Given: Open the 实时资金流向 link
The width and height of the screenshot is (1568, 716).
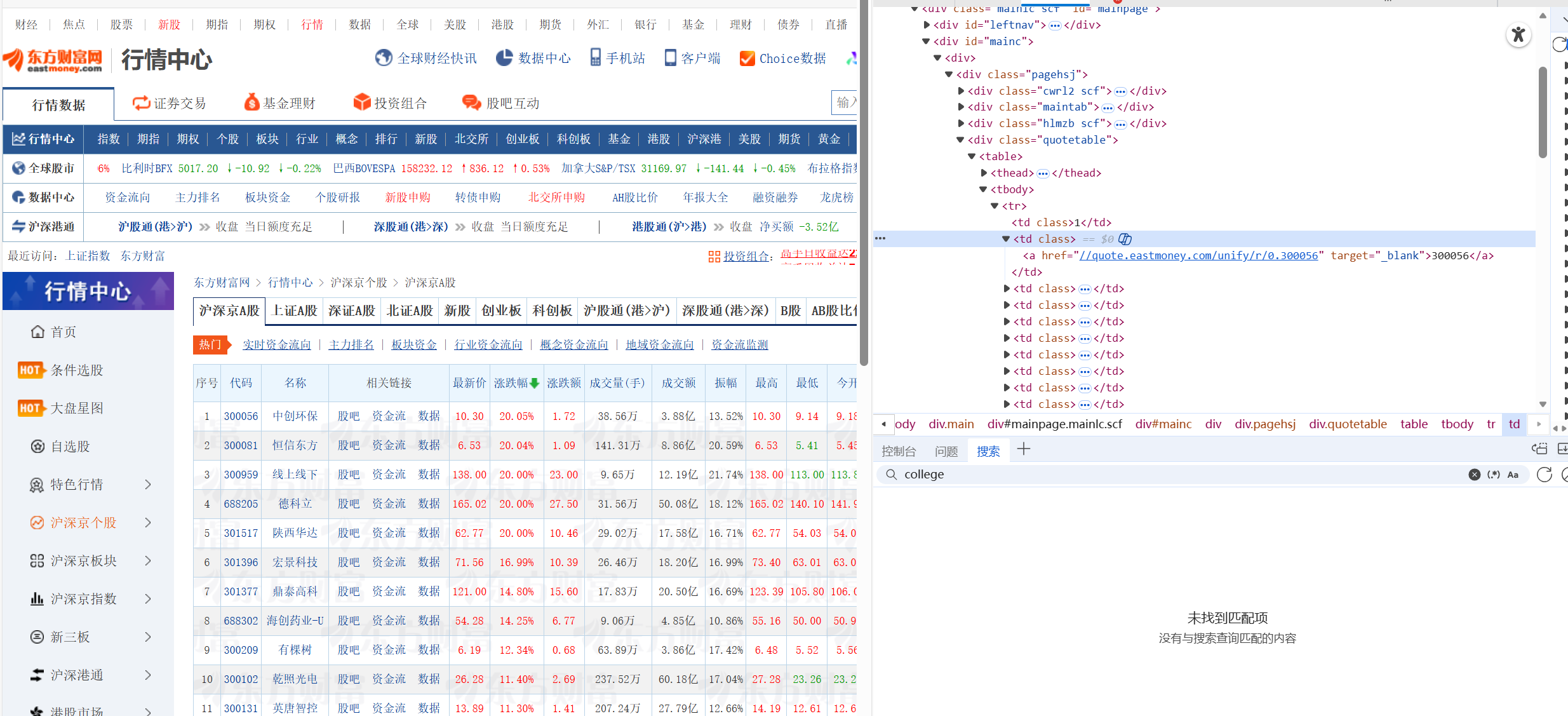Looking at the screenshot, I should click(277, 344).
